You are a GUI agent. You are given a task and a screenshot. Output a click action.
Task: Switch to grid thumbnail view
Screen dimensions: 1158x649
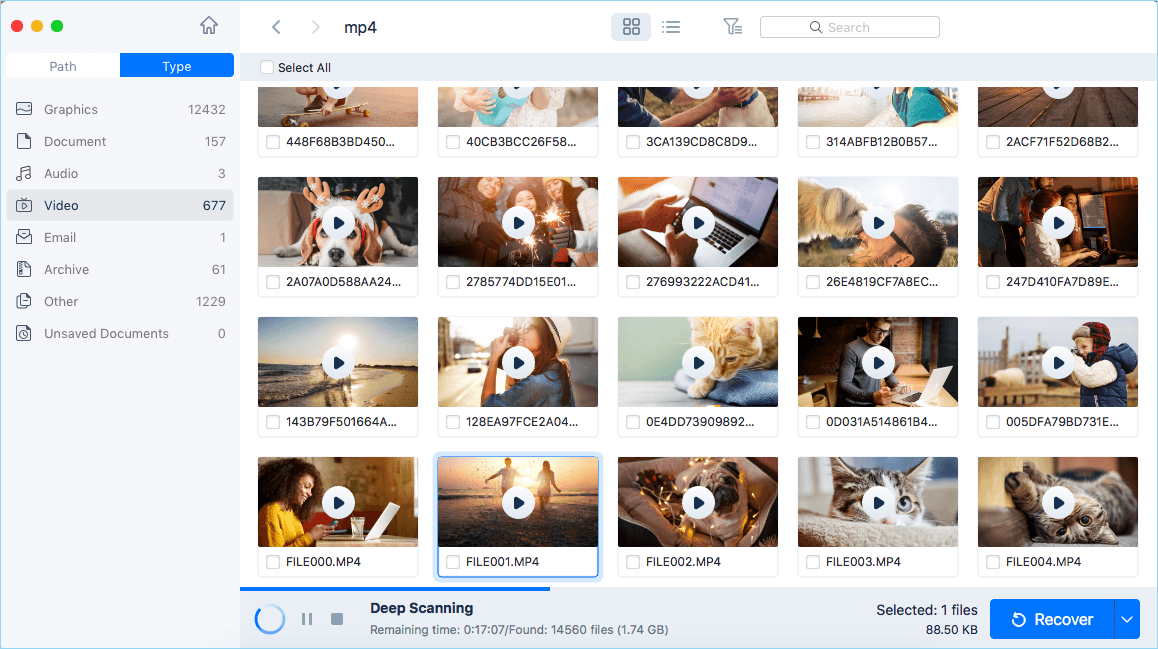coord(631,27)
